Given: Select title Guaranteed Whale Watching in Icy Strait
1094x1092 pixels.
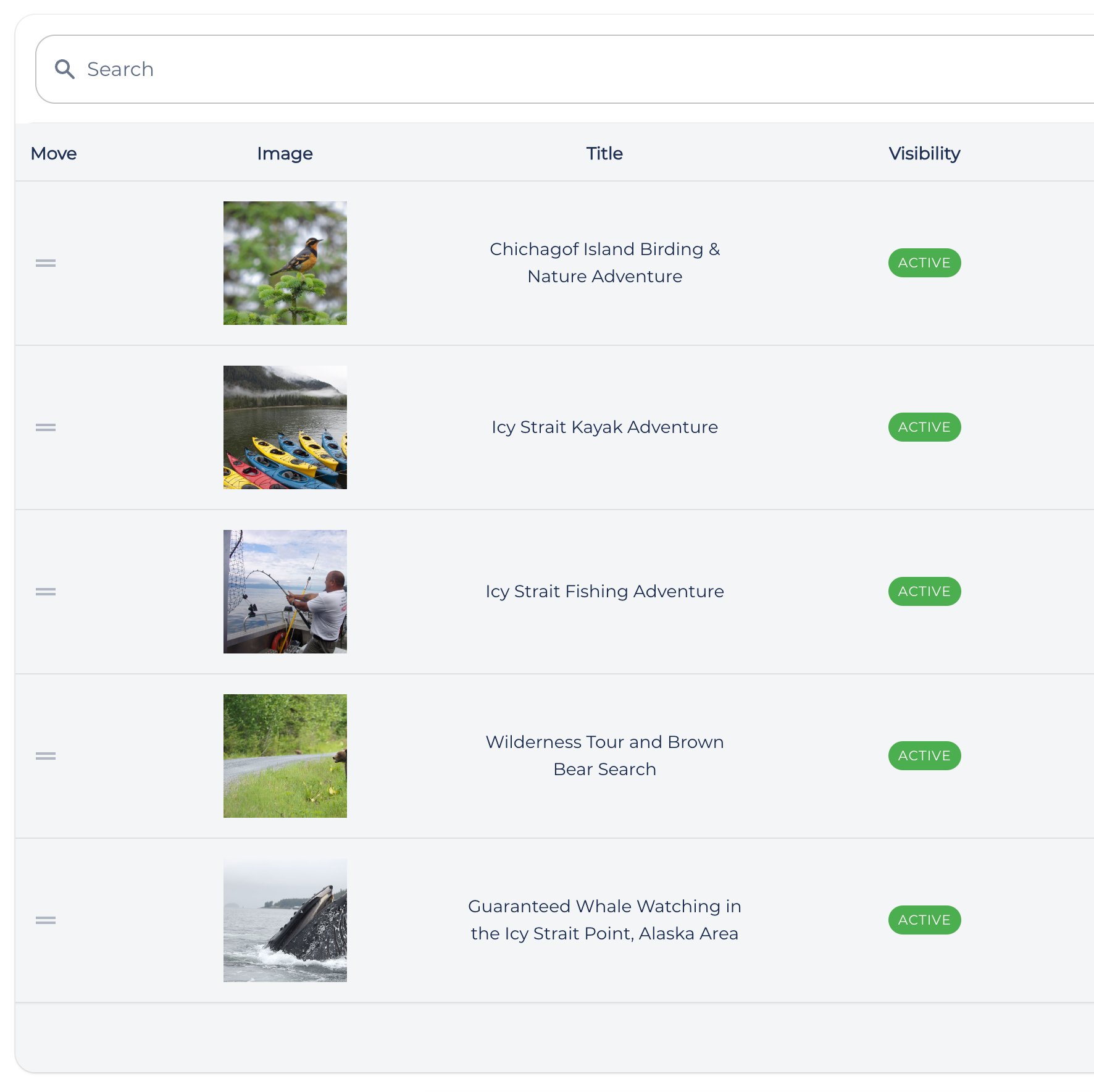Looking at the screenshot, I should coord(605,920).
